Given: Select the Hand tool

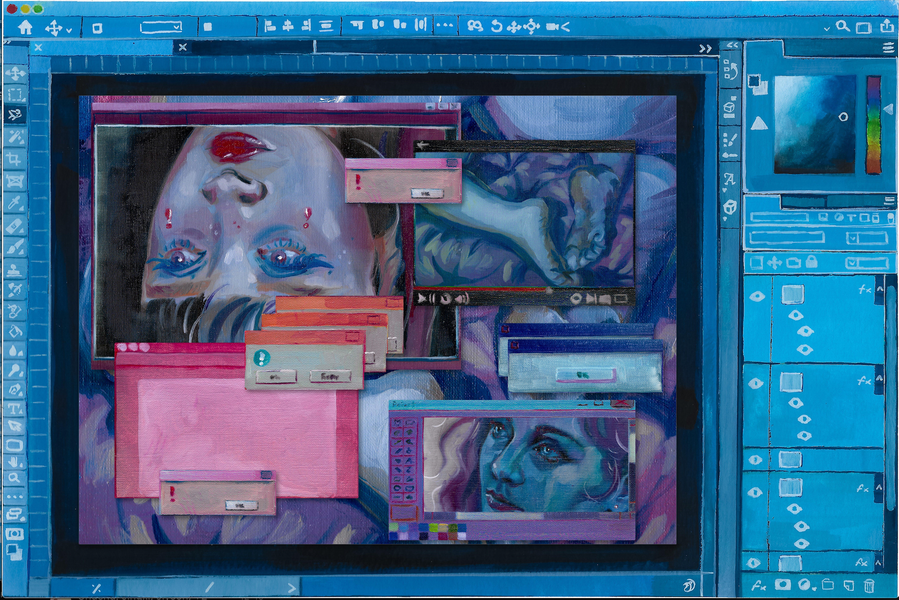Looking at the screenshot, I should point(15,462).
